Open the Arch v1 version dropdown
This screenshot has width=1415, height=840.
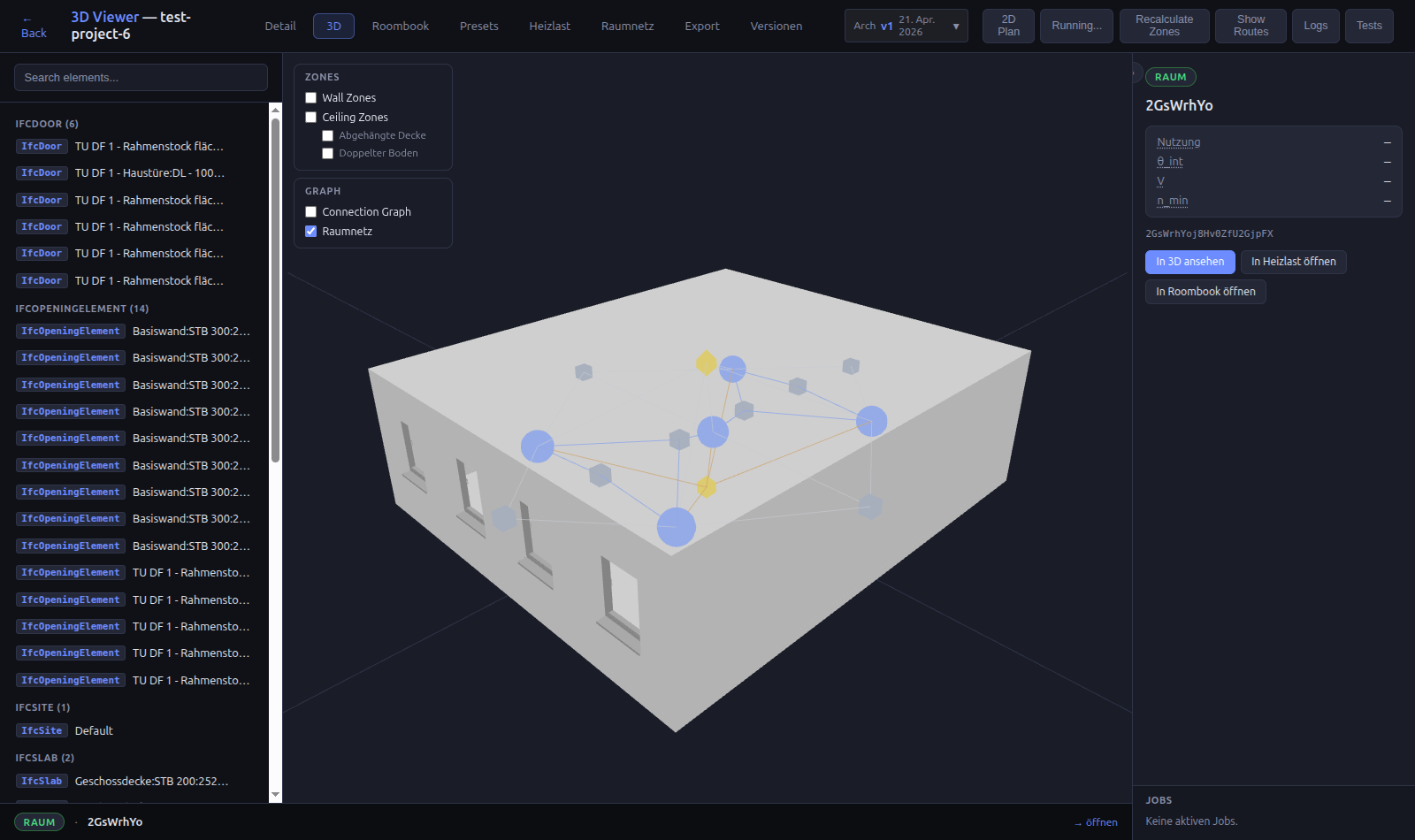[x=906, y=26]
